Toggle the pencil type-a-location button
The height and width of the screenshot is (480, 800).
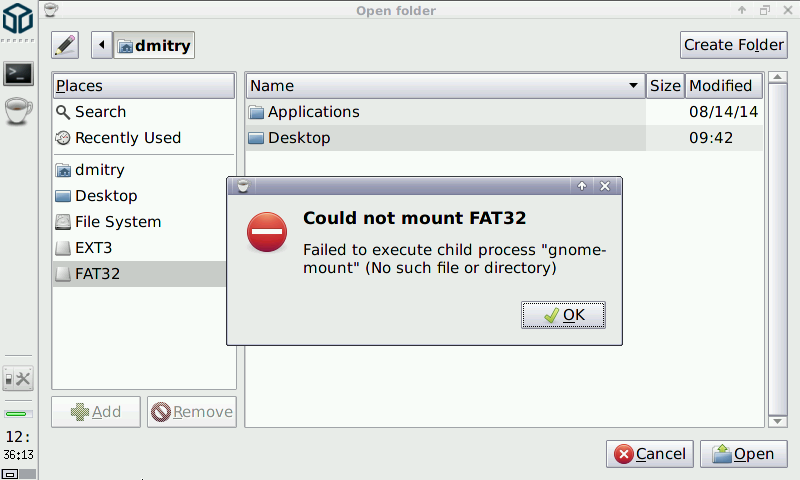(65, 45)
